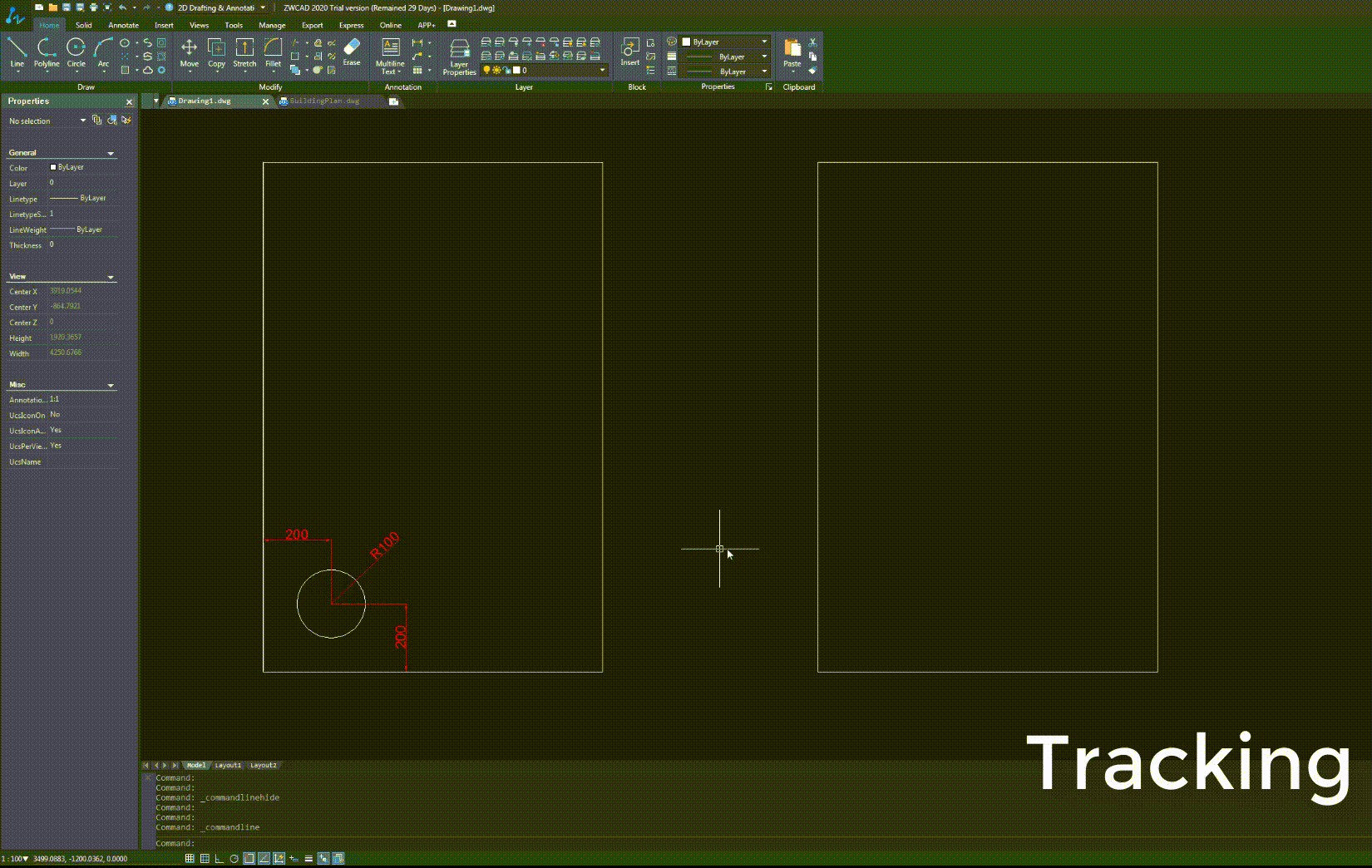Screen dimensions: 1372x868
Task: Switch to the Layout1 tab
Action: tap(228, 765)
